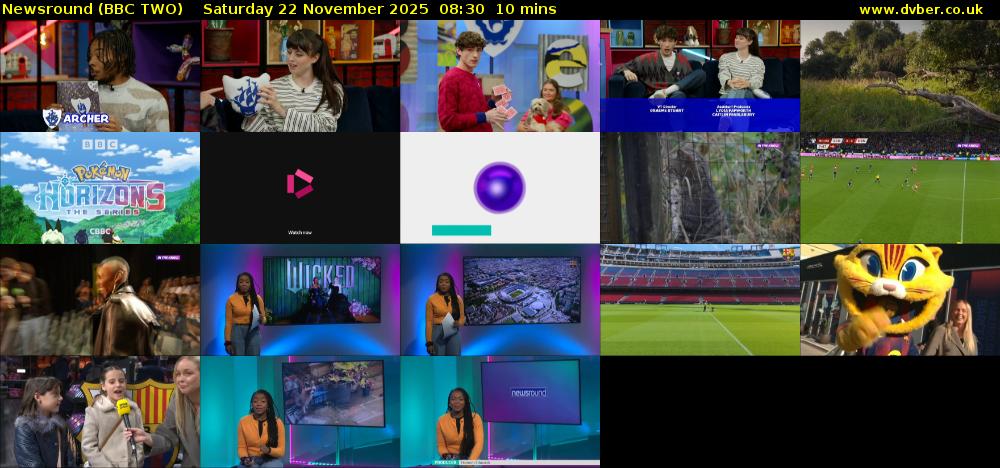Select the stage performer in cloak thumbnail
Screen dimensions: 1000x468
[100, 300]
